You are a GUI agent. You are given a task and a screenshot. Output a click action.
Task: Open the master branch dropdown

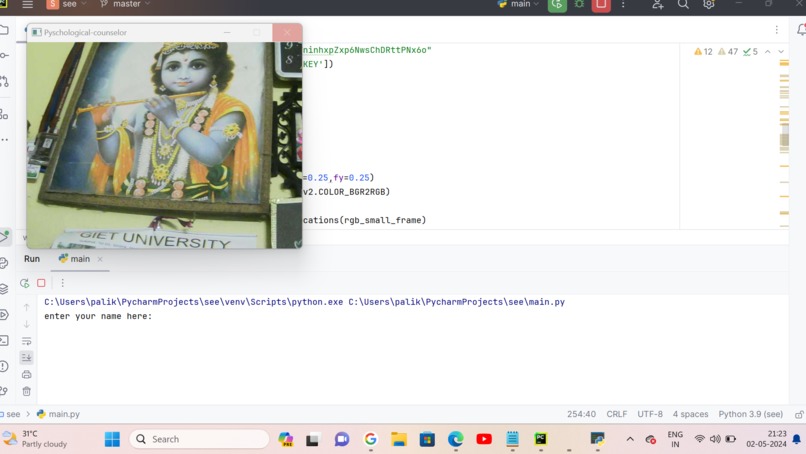point(125,4)
